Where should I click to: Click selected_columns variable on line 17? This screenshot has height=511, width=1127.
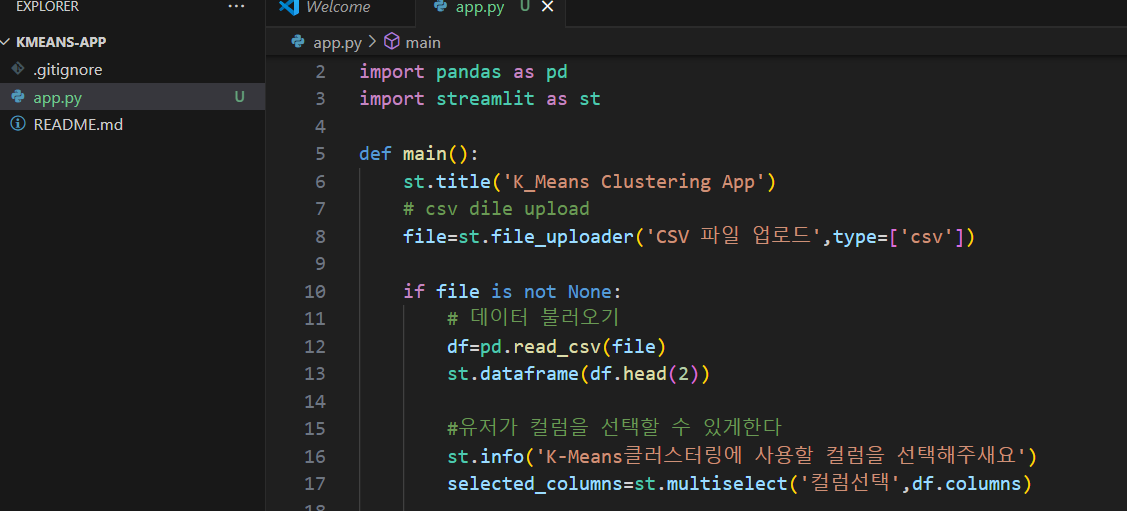pos(535,483)
